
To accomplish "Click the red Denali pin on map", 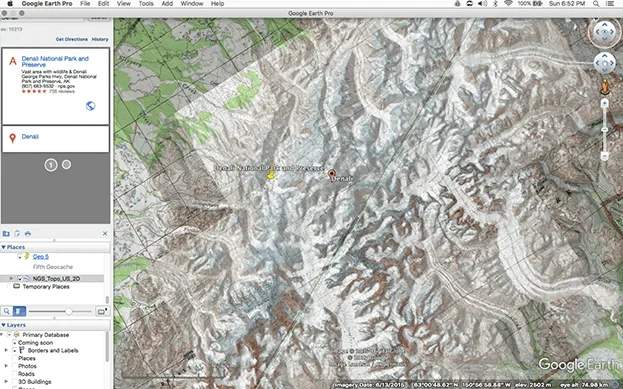I will (x=332, y=174).
